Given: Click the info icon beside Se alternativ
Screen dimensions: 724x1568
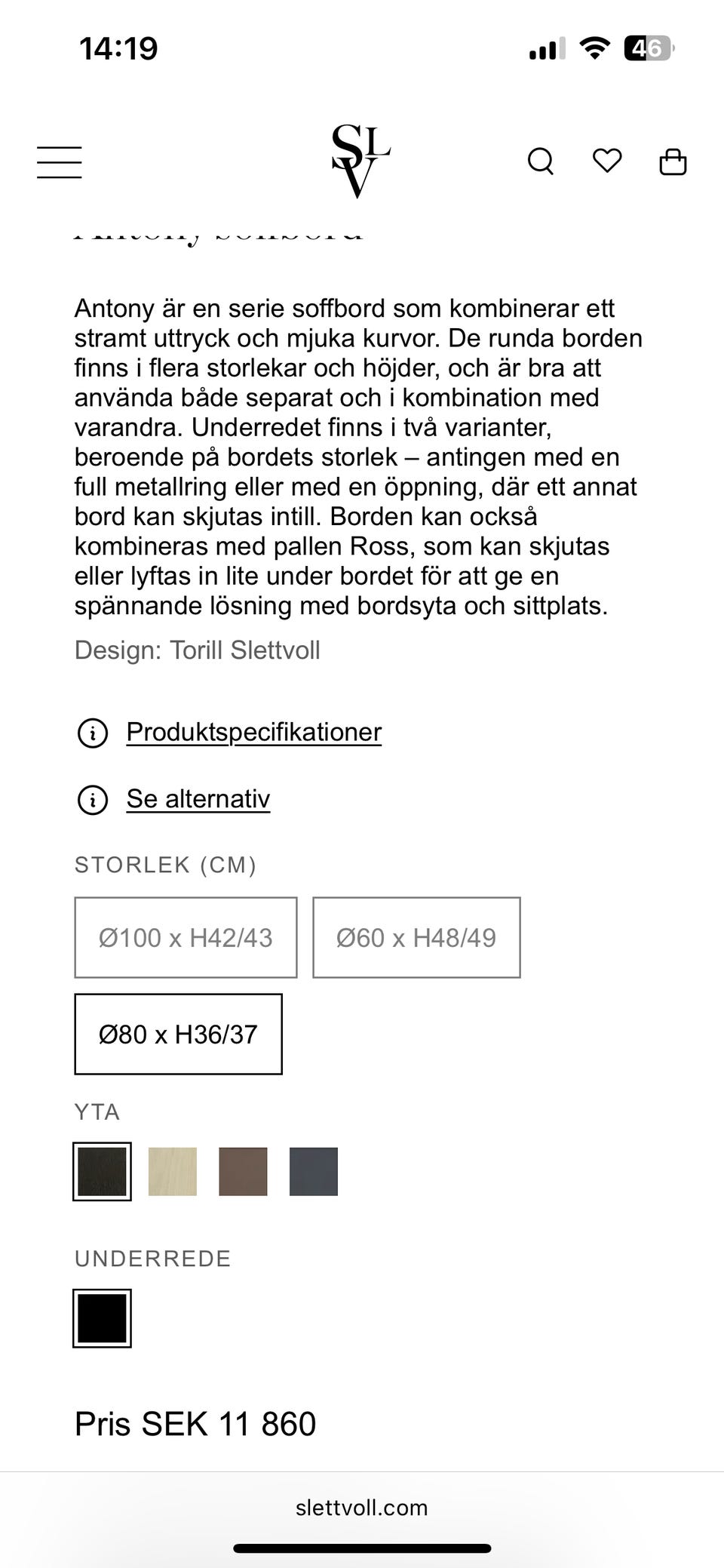Looking at the screenshot, I should pyautogui.click(x=91, y=800).
